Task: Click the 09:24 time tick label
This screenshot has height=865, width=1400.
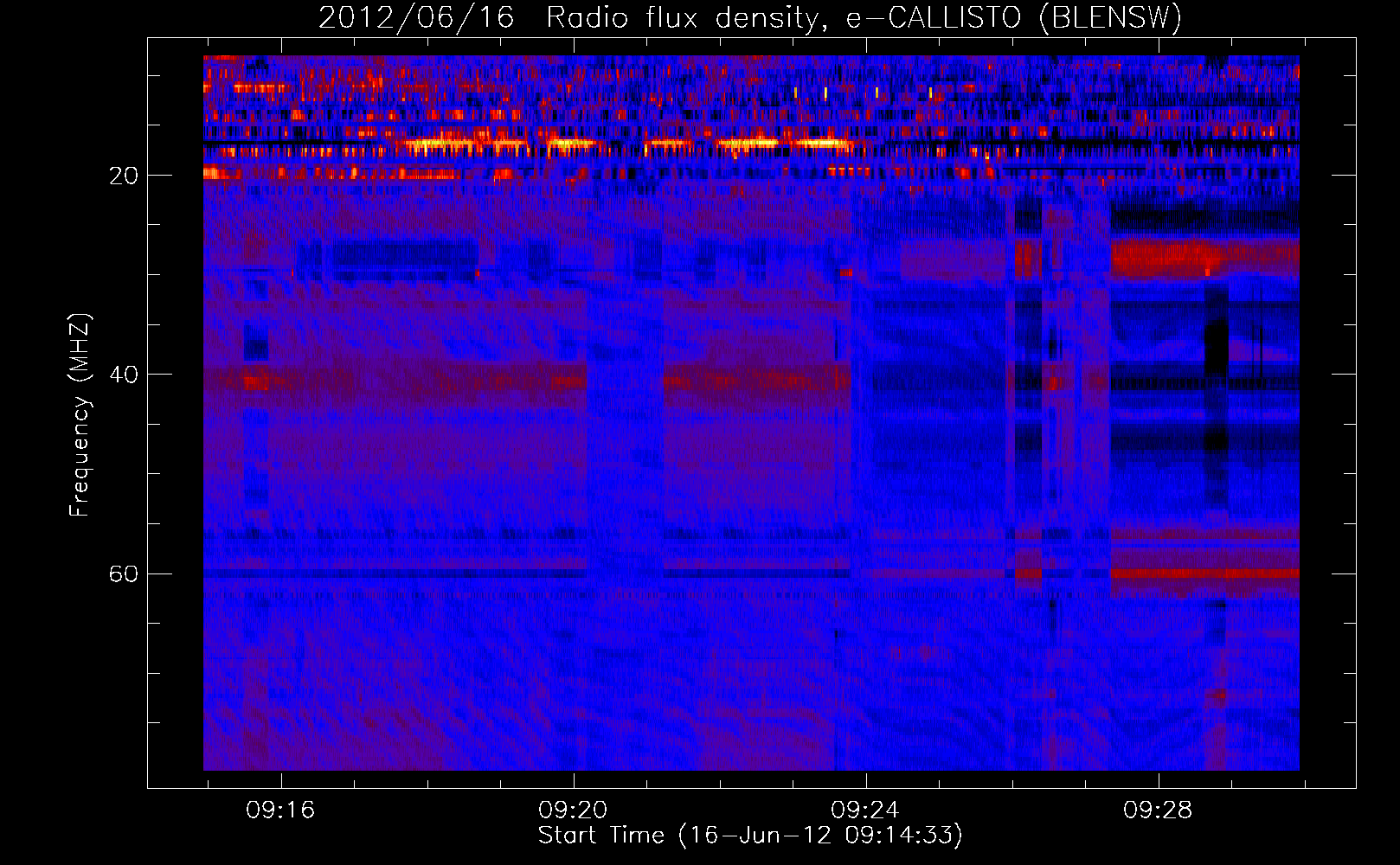Action: click(x=865, y=810)
